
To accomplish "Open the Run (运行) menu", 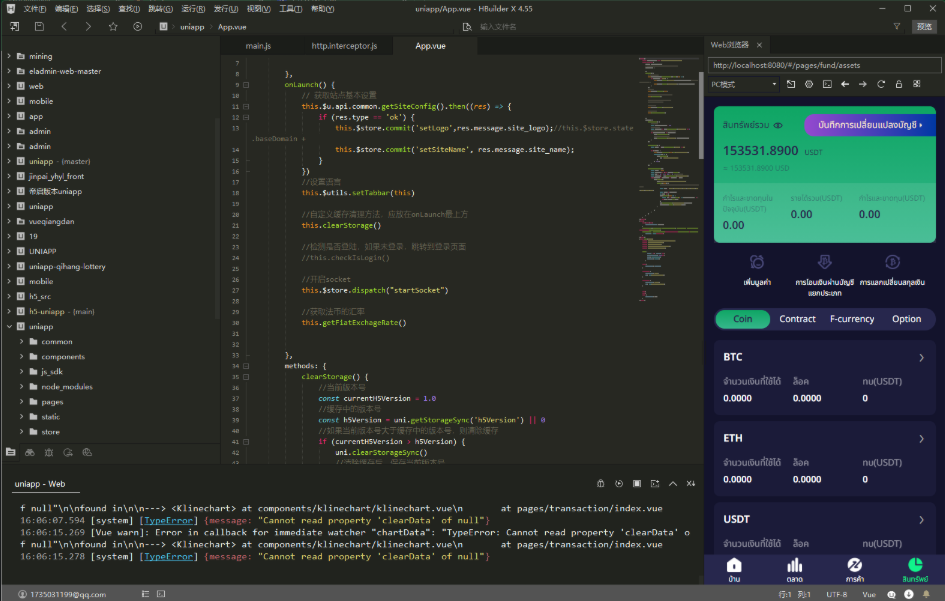I will pos(193,9).
